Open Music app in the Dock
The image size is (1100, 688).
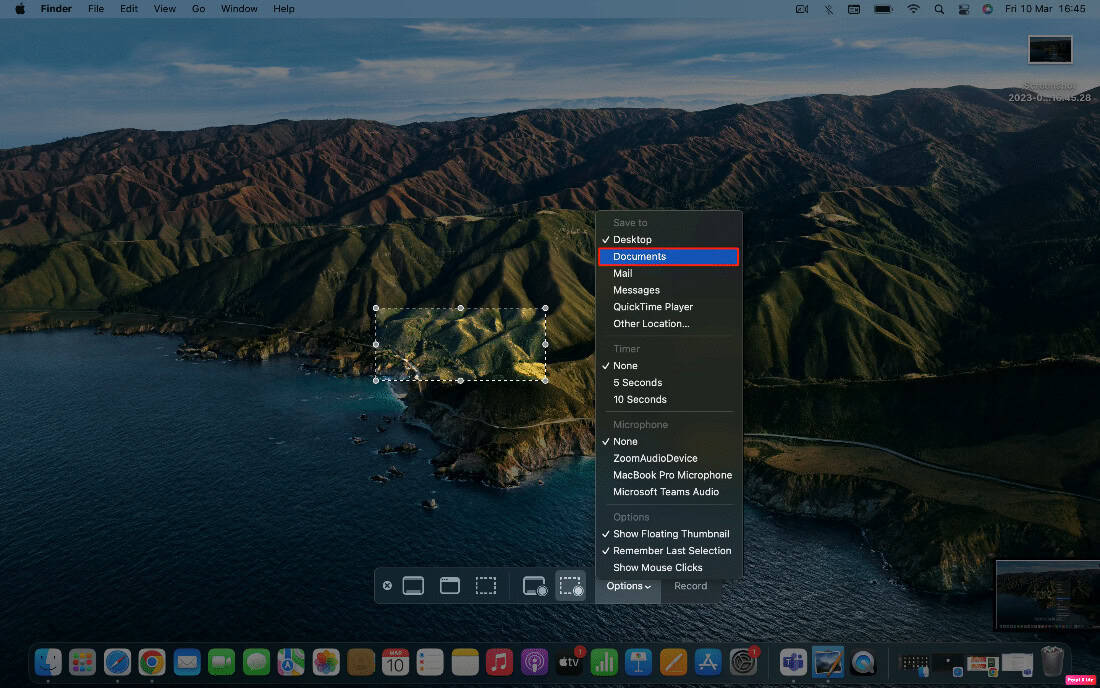click(499, 661)
